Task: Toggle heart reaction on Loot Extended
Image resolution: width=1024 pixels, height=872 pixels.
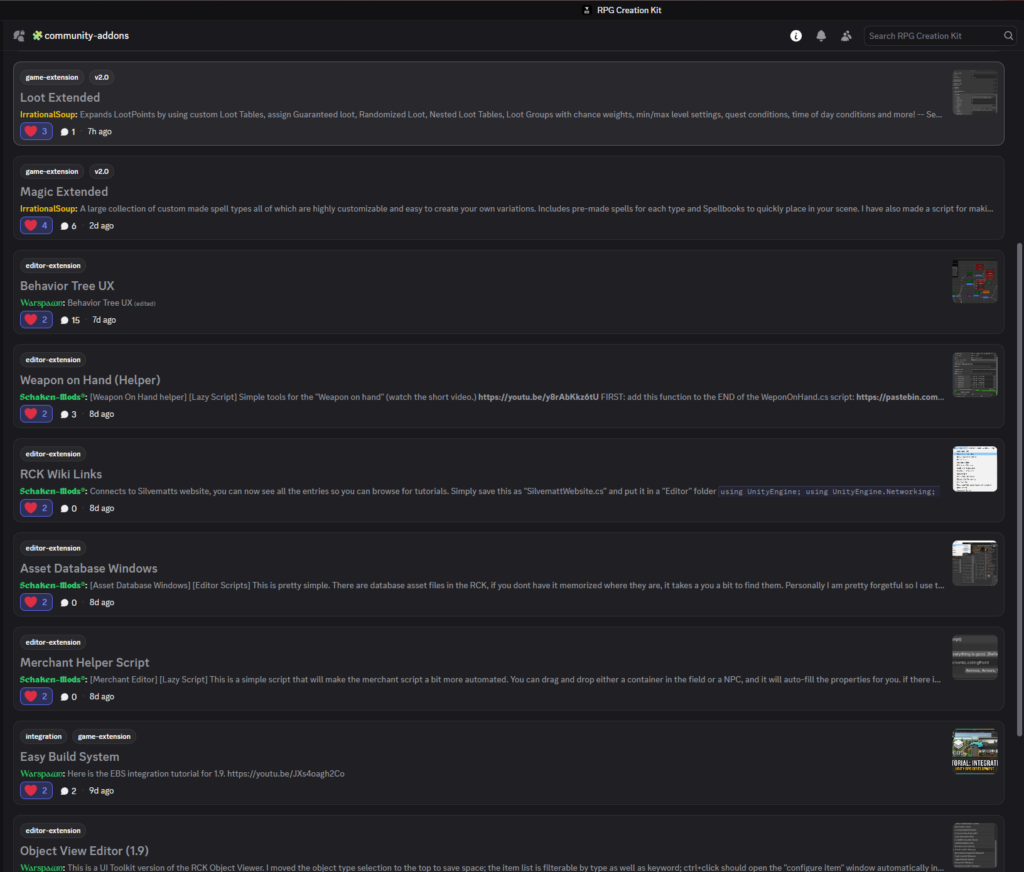Action: point(36,131)
